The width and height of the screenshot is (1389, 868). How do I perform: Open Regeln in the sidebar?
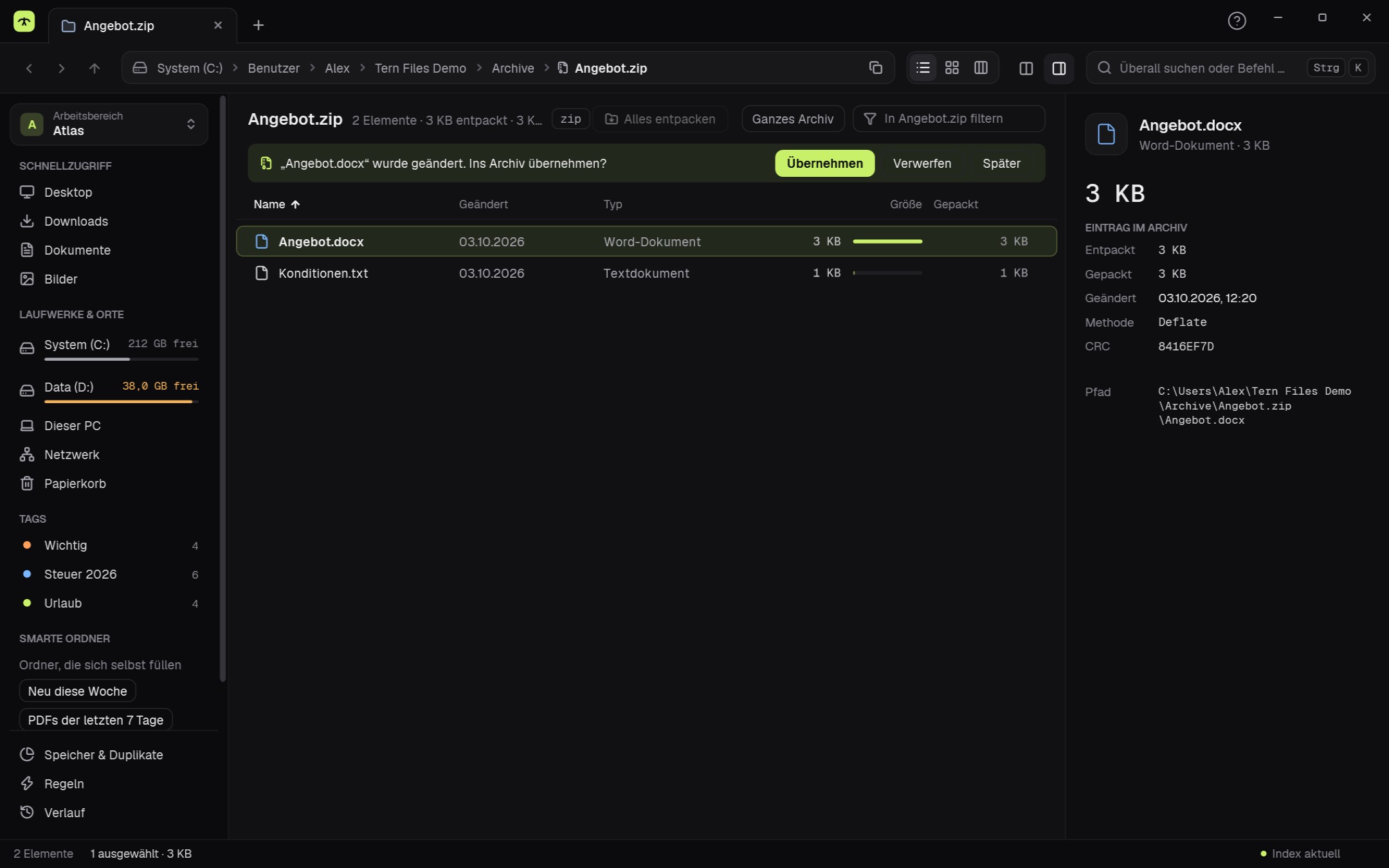click(109, 784)
